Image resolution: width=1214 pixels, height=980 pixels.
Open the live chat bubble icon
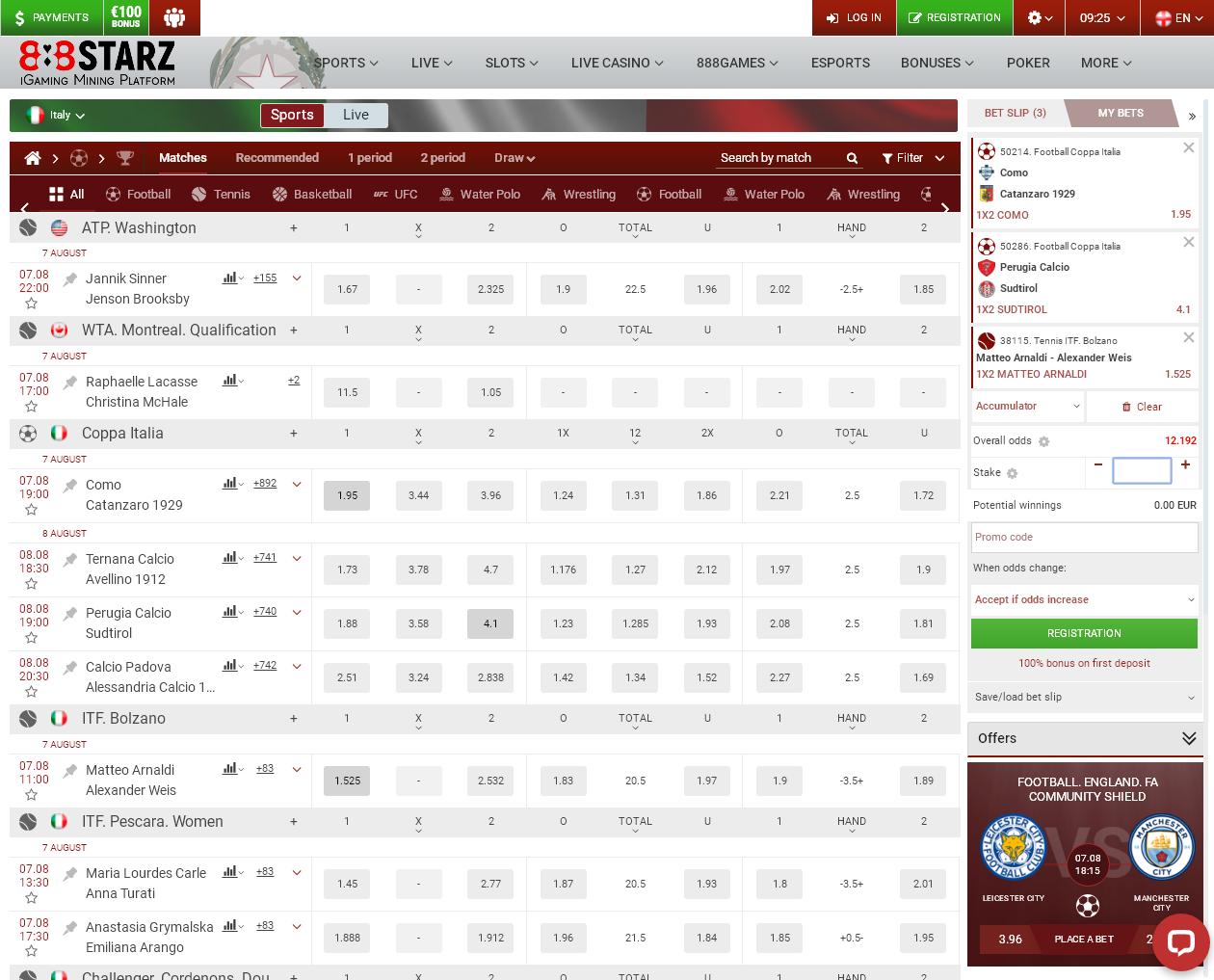point(1181,943)
